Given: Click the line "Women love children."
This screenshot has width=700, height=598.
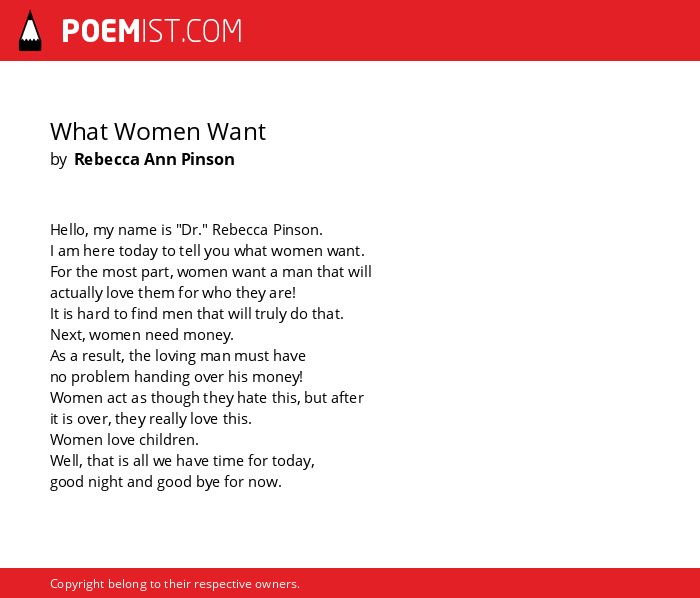Looking at the screenshot, I should 124,440.
